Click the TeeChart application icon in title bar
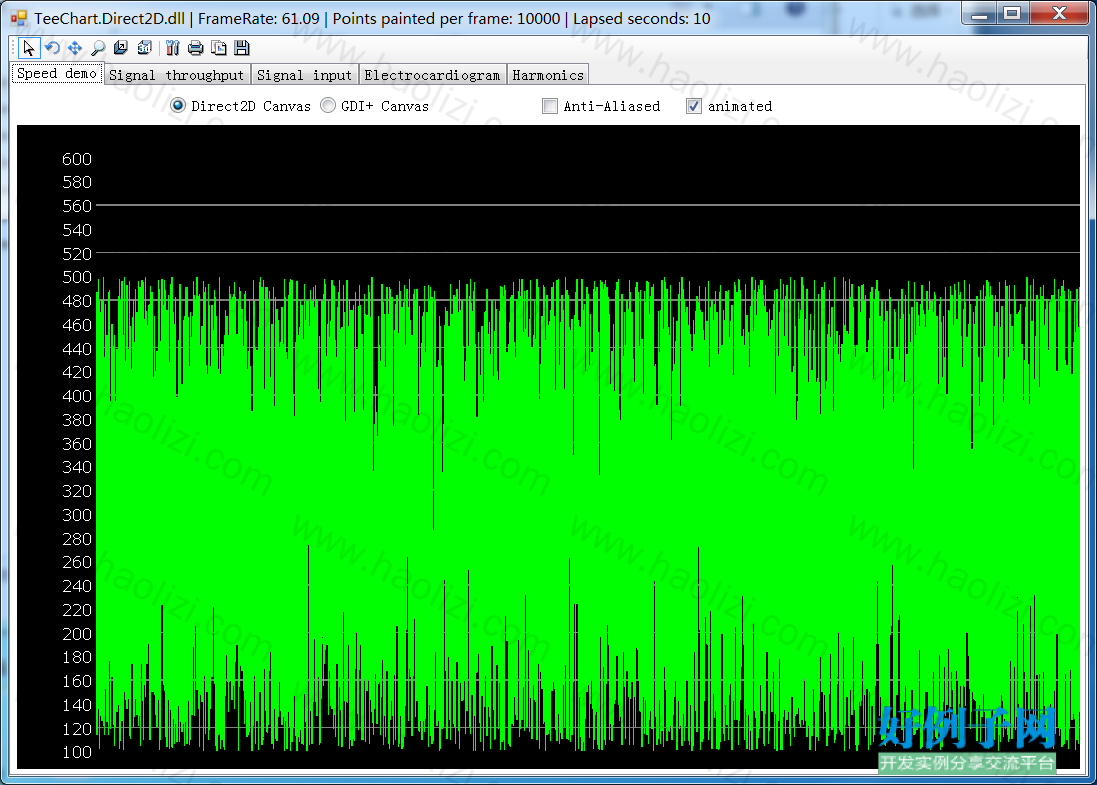The image size is (1097, 785). (19, 18)
